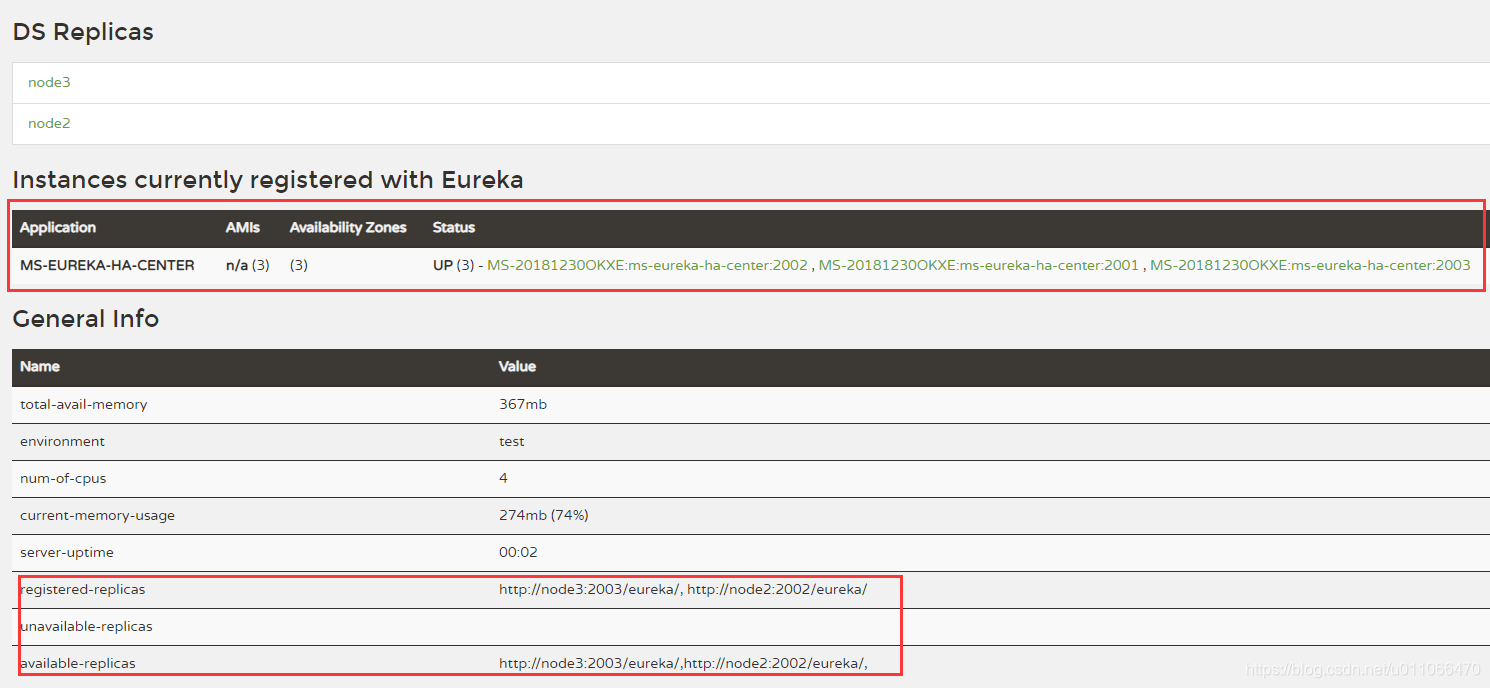The height and width of the screenshot is (688, 1490).
Task: Open instance link ms-eureka-ha-center:2002
Action: pos(647,265)
